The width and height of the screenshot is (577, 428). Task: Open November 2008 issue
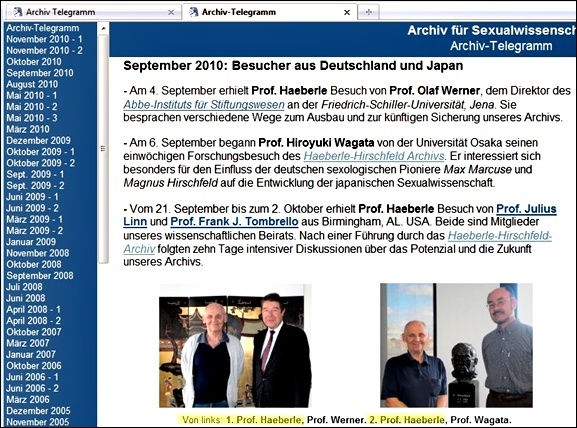pyautogui.click(x=38, y=253)
